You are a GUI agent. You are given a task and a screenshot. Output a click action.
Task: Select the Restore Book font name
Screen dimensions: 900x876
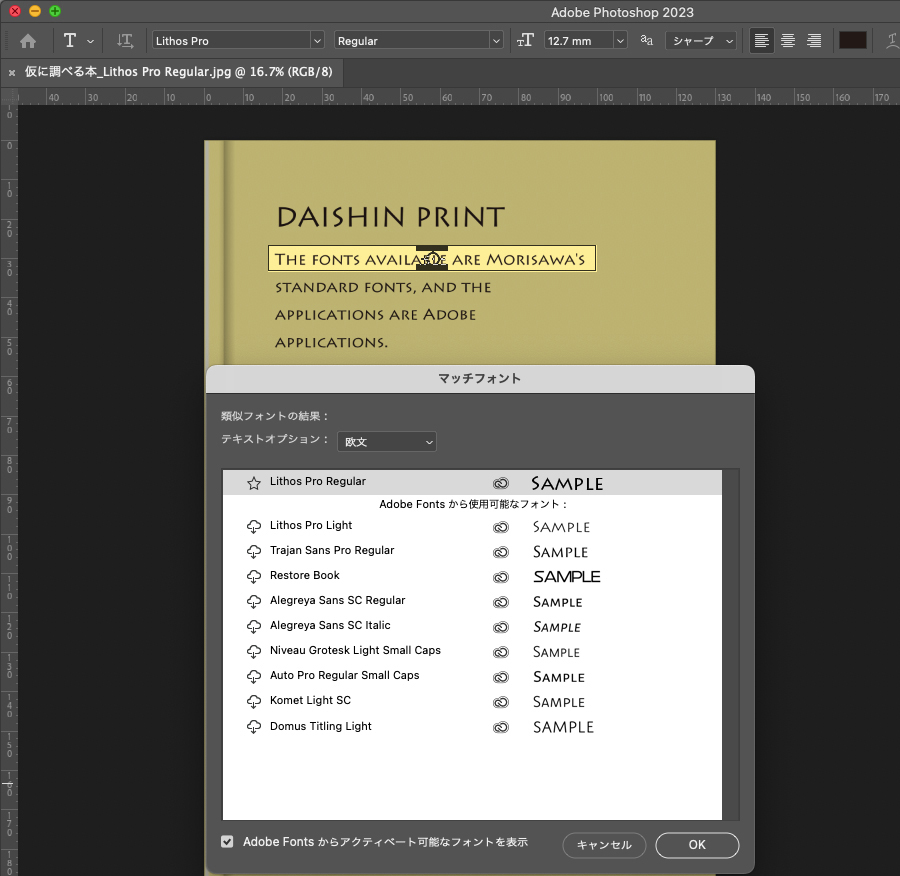tap(305, 575)
